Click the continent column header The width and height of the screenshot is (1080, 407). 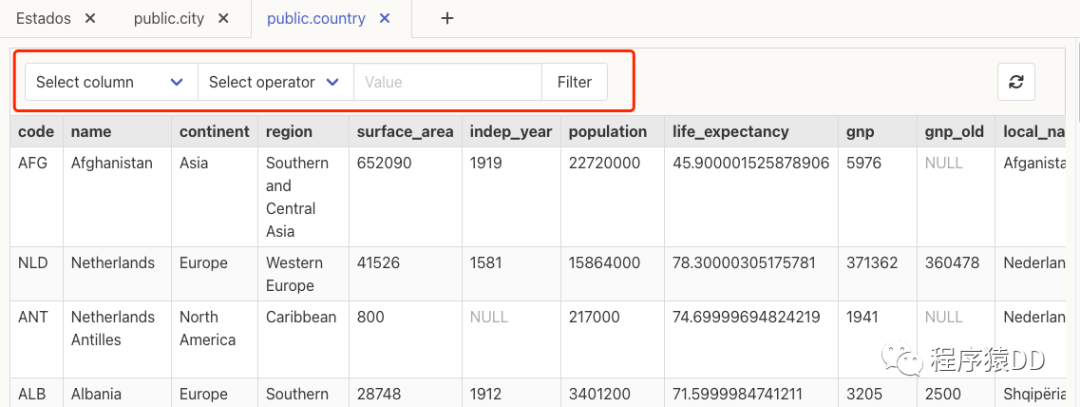(214, 131)
